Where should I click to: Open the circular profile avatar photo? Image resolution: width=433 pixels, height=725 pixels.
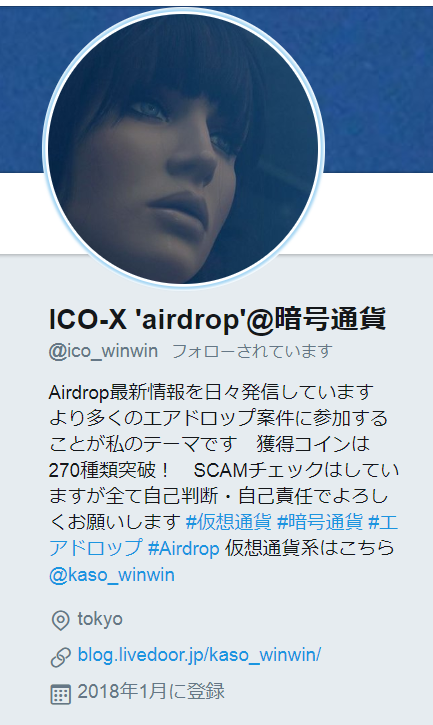tap(183, 148)
